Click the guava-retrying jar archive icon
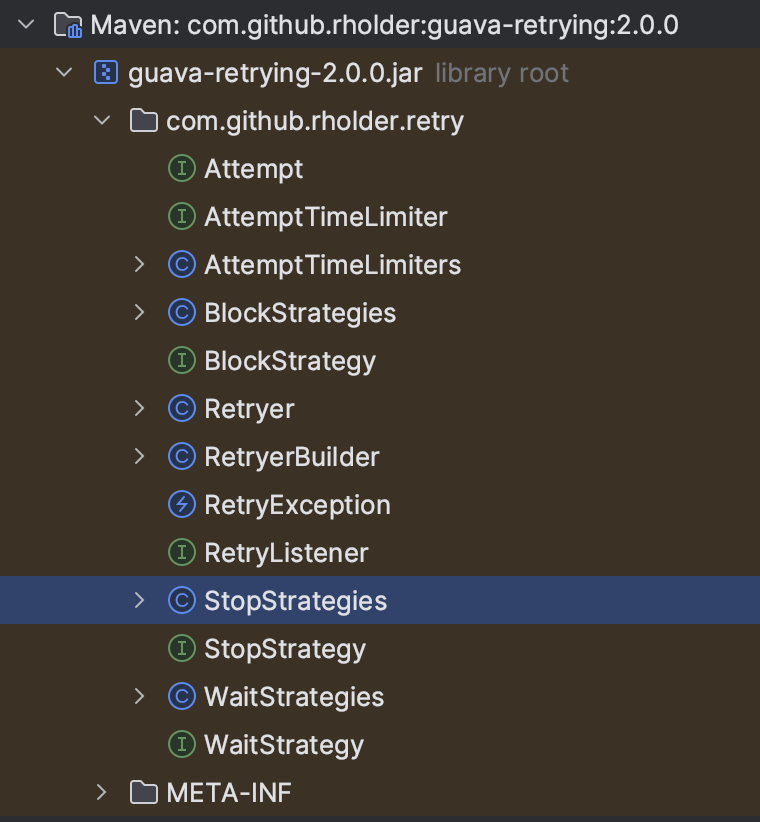Image resolution: width=760 pixels, height=822 pixels. [106, 73]
